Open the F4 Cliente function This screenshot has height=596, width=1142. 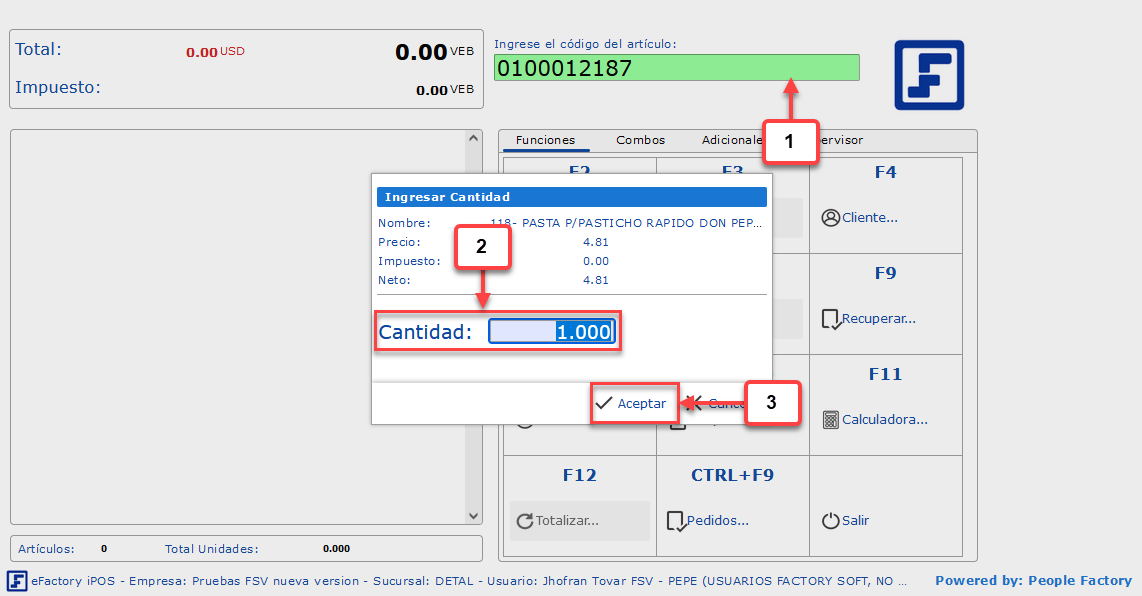click(x=886, y=205)
